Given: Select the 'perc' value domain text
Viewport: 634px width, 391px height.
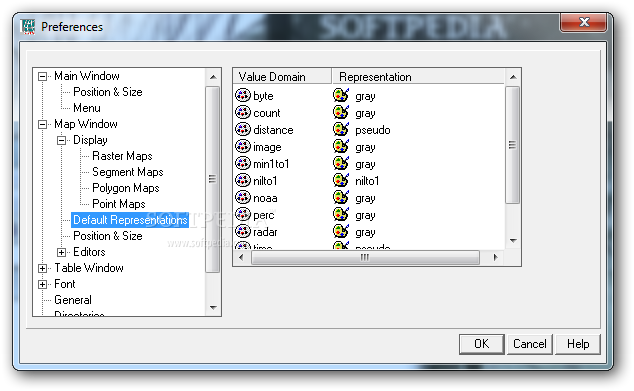Looking at the screenshot, I should tap(264, 215).
